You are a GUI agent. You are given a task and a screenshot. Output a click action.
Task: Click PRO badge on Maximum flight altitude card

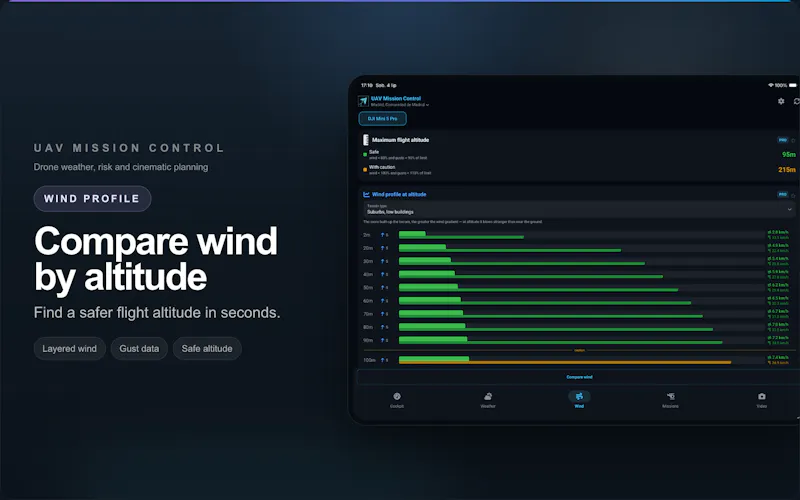(782, 140)
